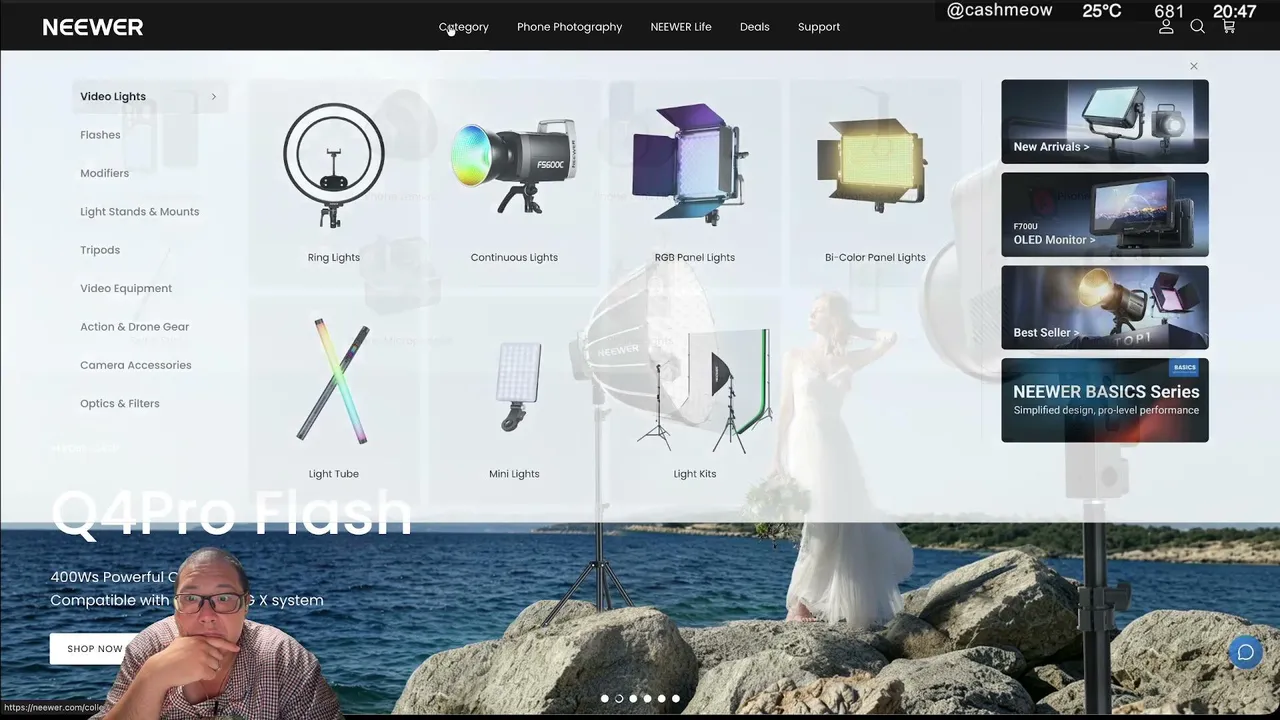Open the Phone Photography menu
This screenshot has width=1280, height=720.
[x=569, y=27]
